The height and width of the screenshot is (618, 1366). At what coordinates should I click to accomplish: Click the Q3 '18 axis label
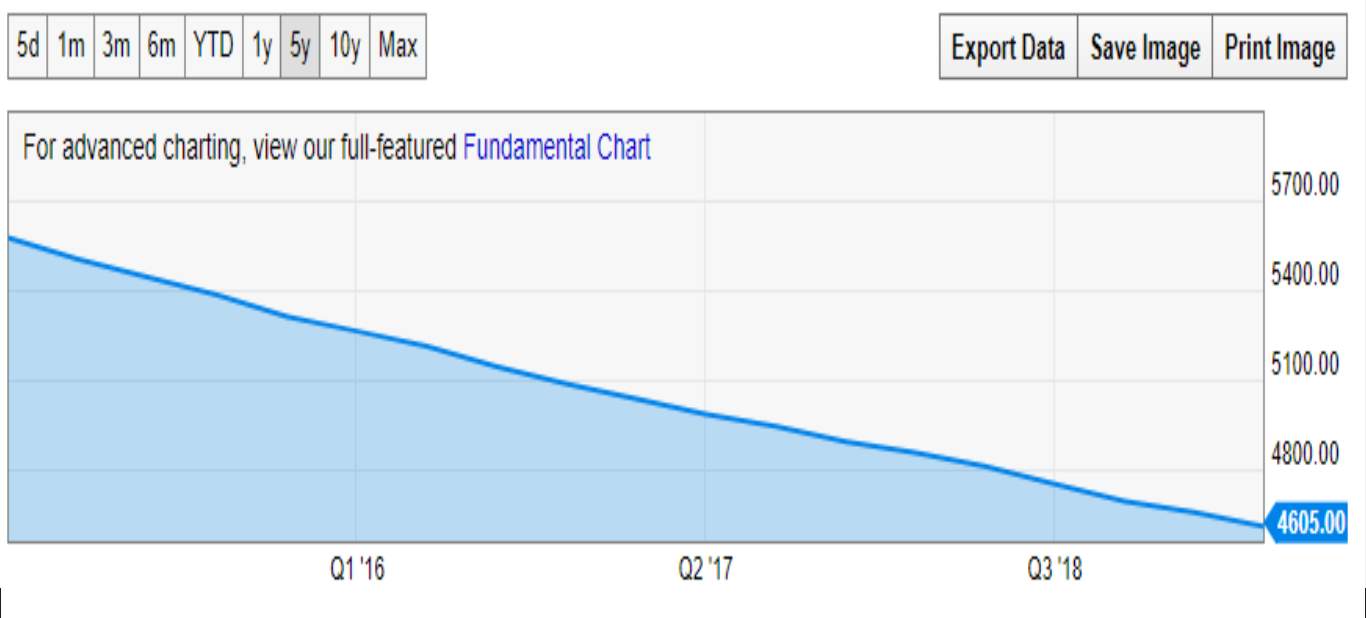[x=1054, y=570]
